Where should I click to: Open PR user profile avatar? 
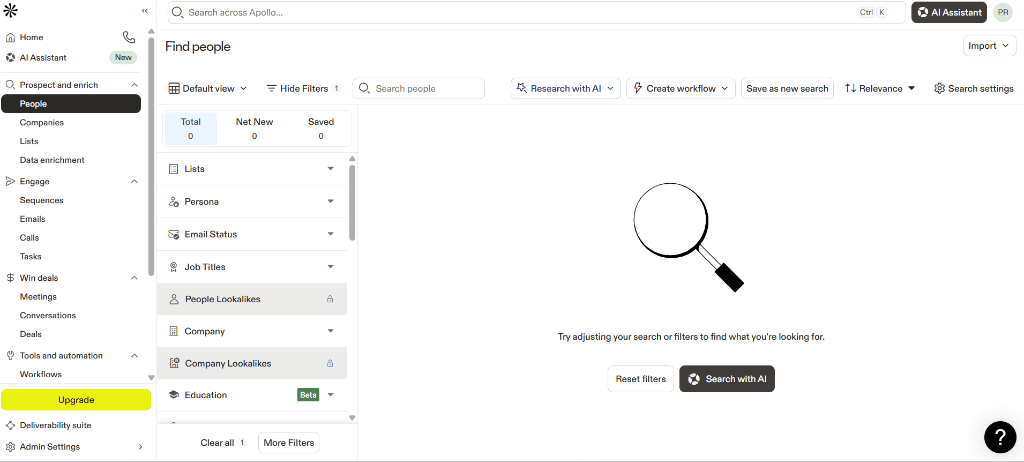1002,12
